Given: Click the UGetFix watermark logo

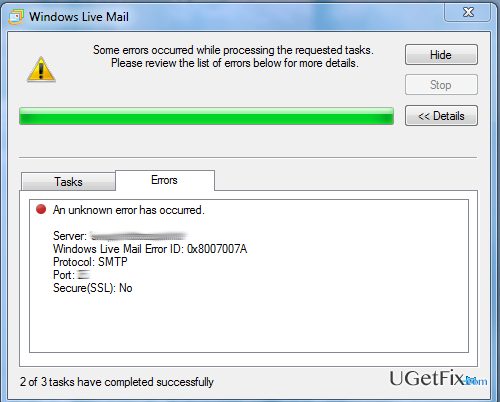Looking at the screenshot, I should [438, 379].
